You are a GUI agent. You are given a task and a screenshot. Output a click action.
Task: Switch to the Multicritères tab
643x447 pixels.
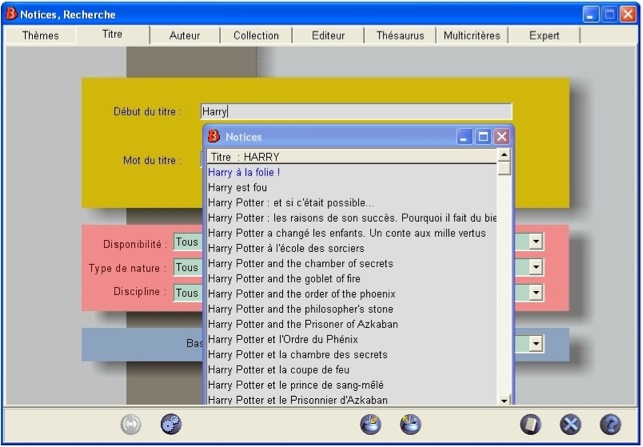(472, 36)
